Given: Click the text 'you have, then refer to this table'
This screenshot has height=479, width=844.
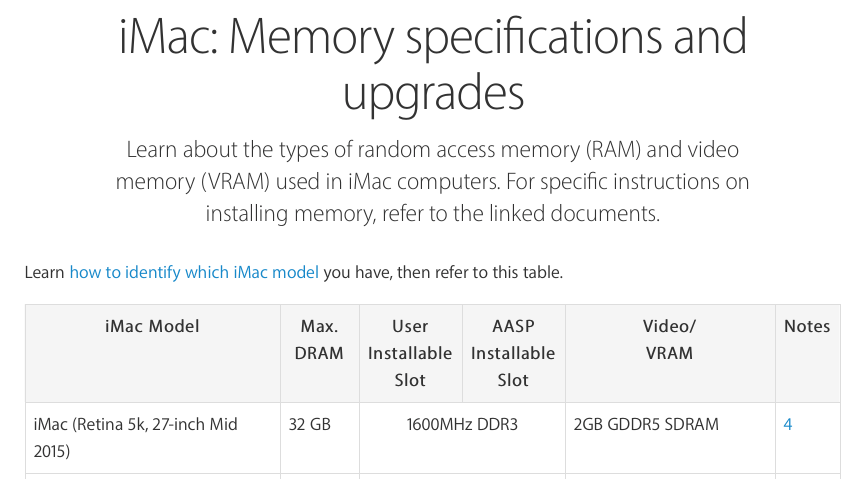Looking at the screenshot, I should (443, 272).
